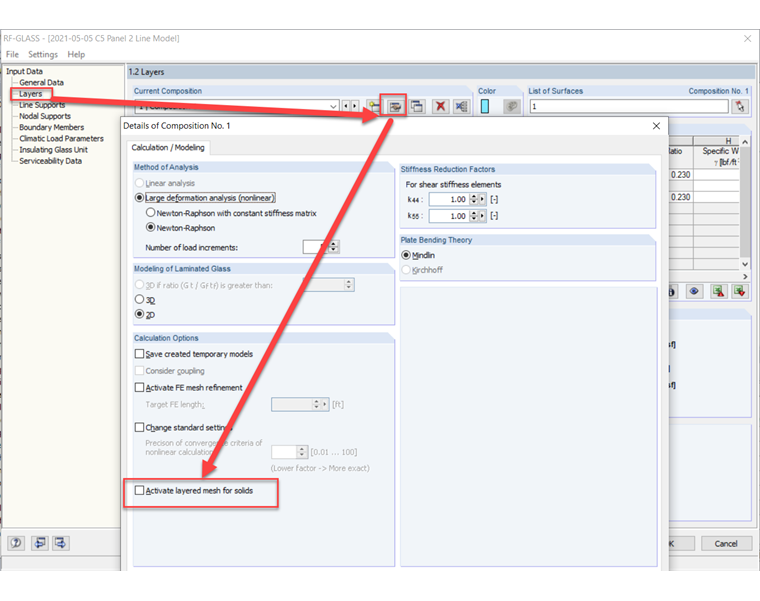Open the File menu

(x=12, y=54)
